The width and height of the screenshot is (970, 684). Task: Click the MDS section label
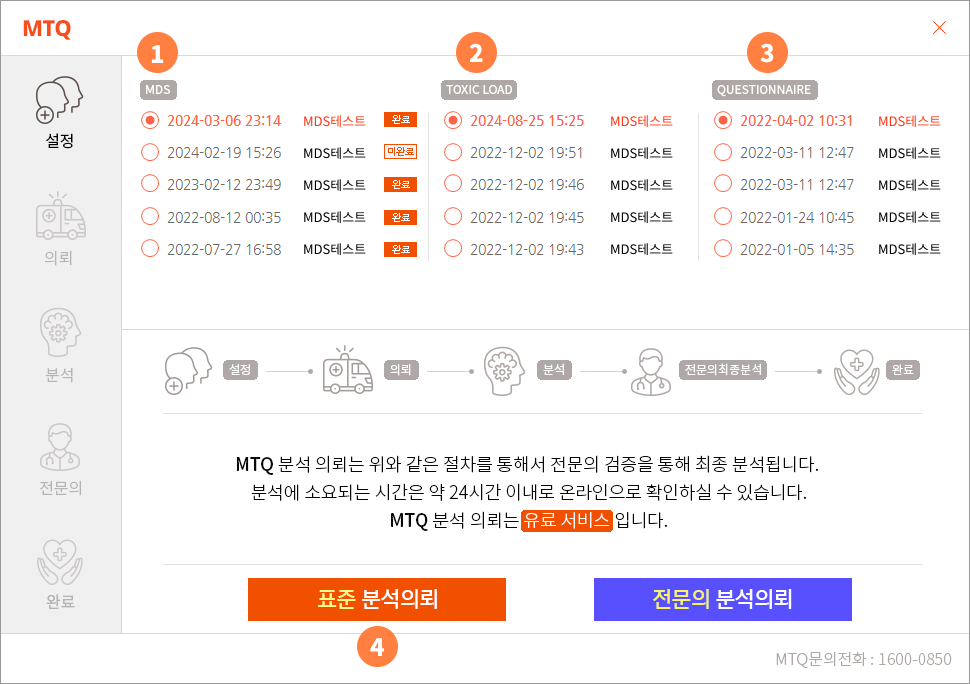point(158,90)
